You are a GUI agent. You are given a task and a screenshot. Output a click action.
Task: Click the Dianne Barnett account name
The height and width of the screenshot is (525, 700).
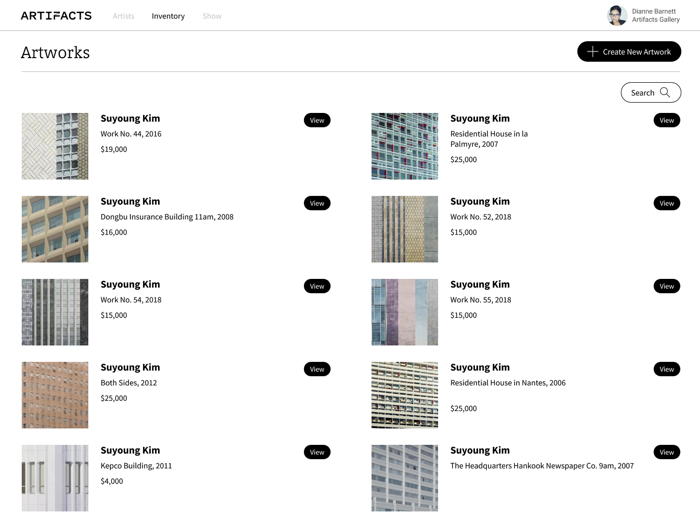(x=653, y=11)
